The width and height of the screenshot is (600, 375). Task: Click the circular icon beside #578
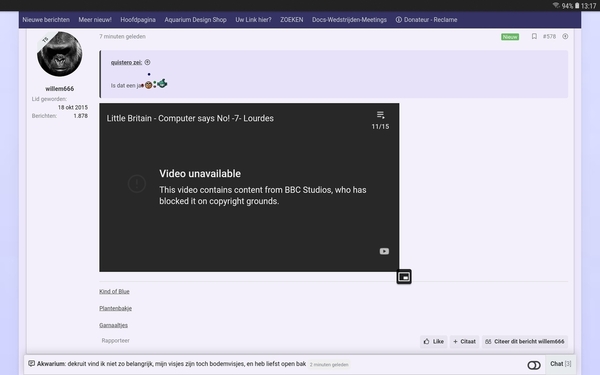(565, 36)
